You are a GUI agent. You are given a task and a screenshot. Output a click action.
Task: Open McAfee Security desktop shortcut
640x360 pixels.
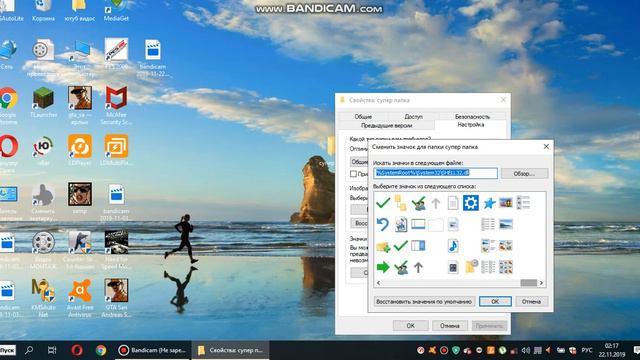(116, 105)
